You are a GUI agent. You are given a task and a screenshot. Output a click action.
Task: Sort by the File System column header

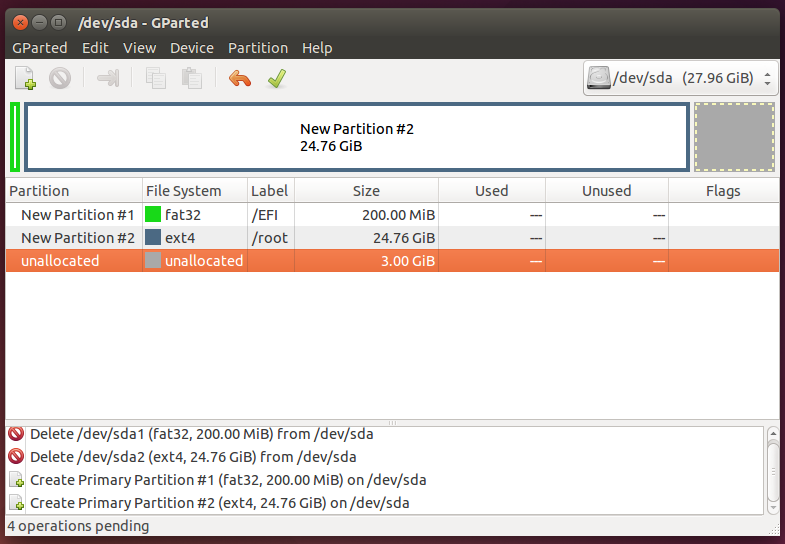[195, 191]
